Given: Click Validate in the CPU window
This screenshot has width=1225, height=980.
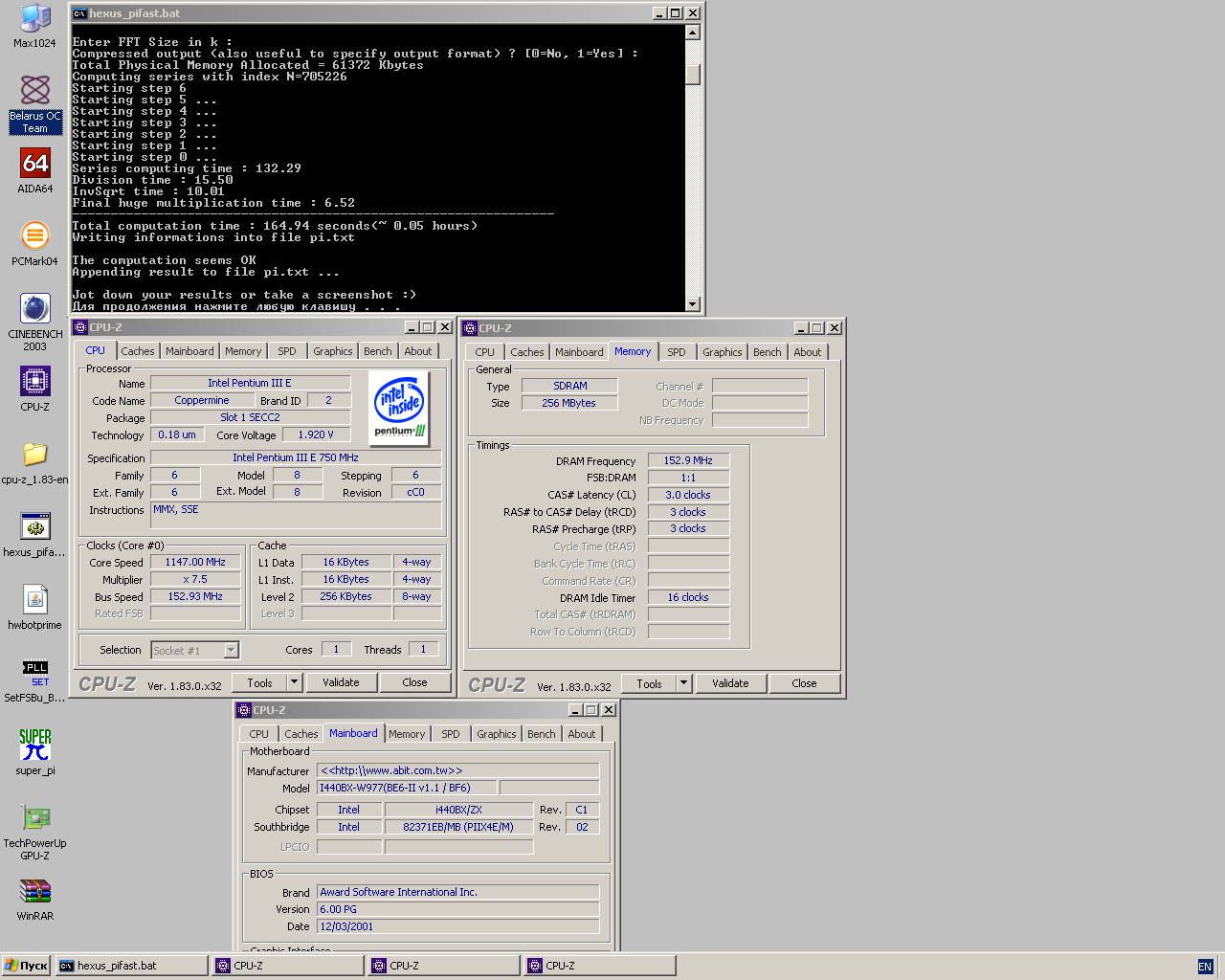Looking at the screenshot, I should click(341, 682).
